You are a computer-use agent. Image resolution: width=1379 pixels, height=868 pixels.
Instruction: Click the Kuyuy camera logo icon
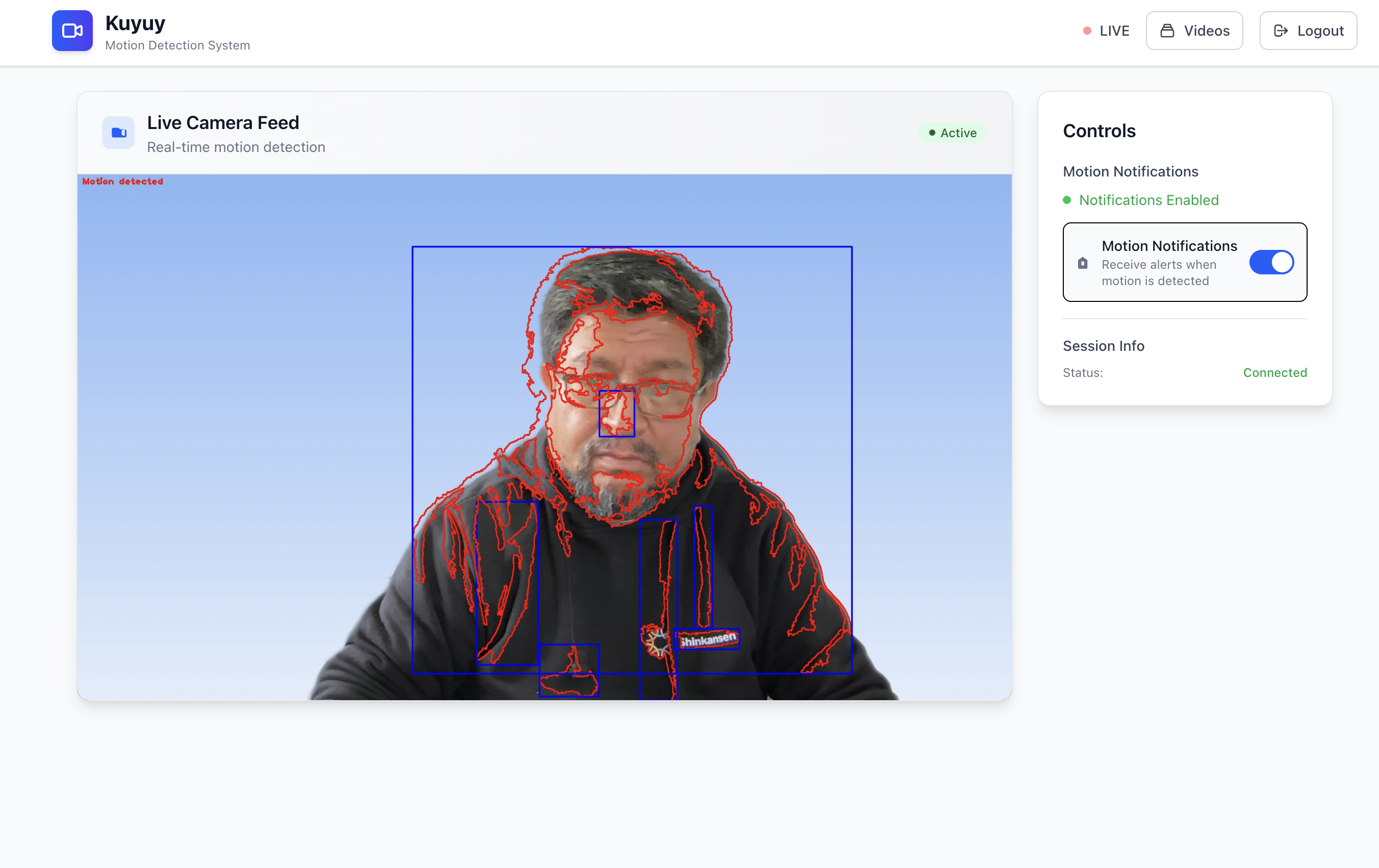(72, 31)
